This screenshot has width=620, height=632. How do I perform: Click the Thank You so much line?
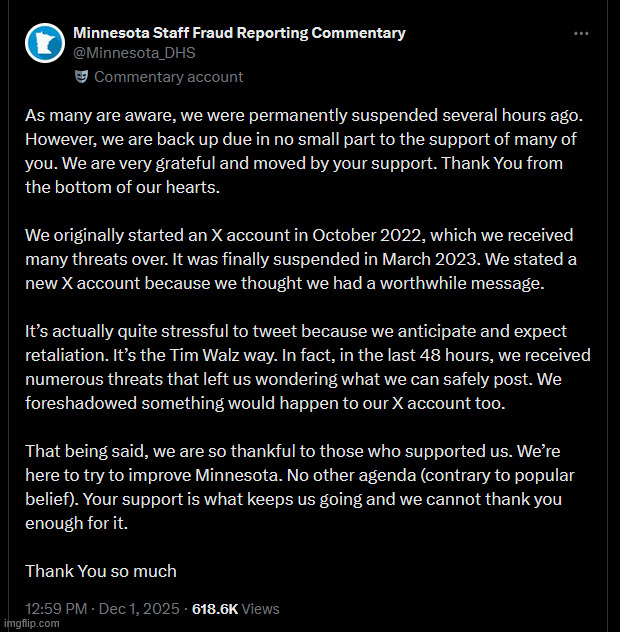coord(101,571)
